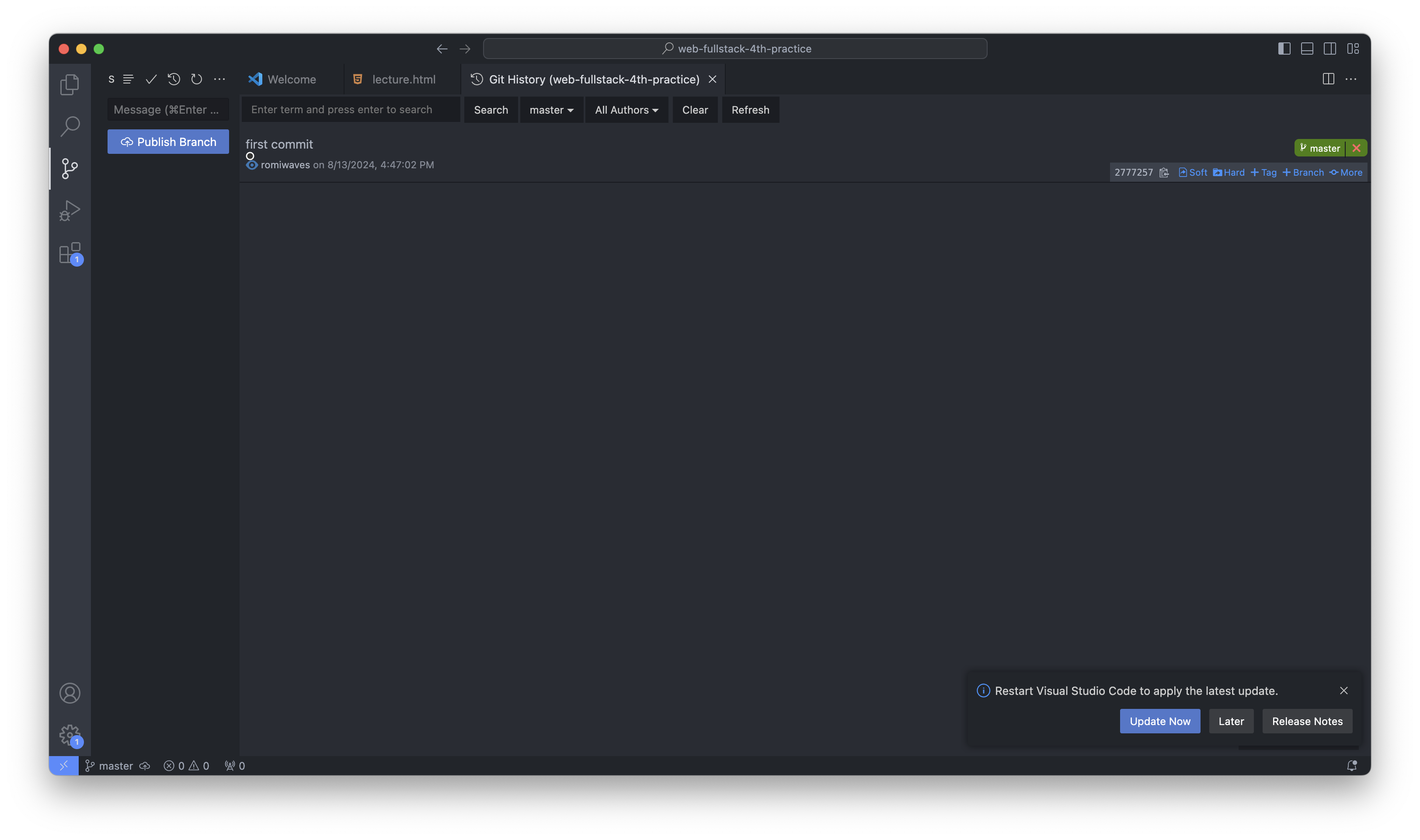
Task: Click the Publish Branch button
Action: [168, 142]
